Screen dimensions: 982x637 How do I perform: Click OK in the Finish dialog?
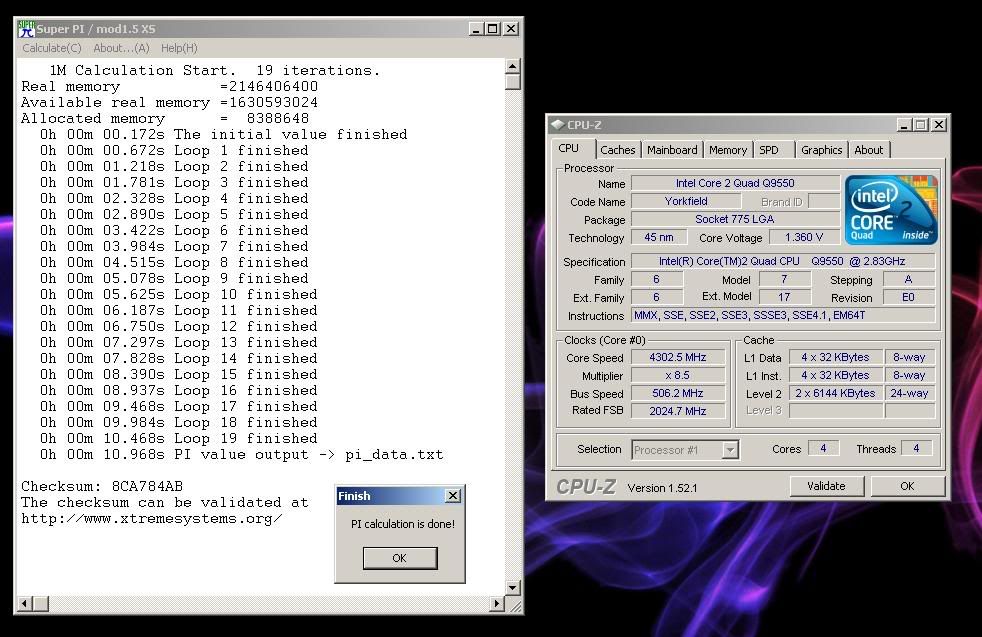click(400, 558)
